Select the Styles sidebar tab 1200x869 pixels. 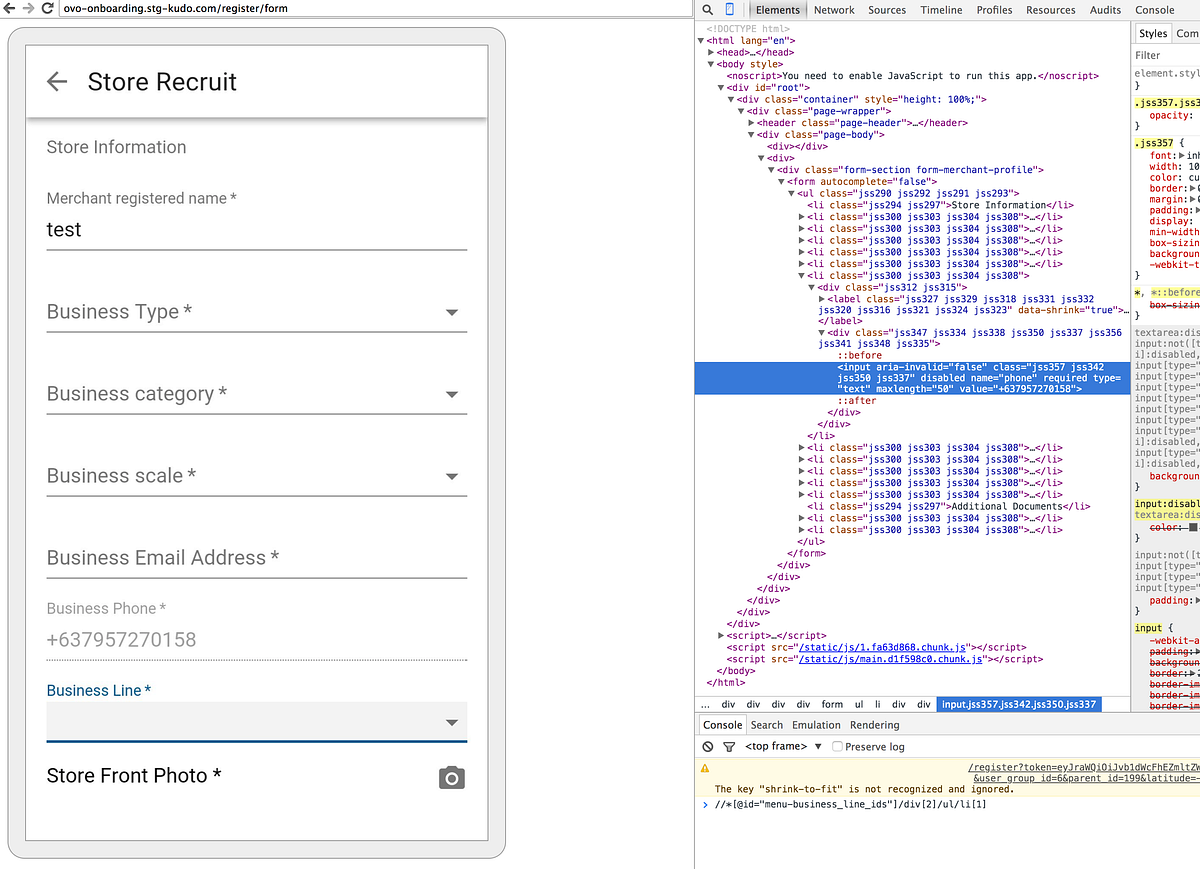click(x=1152, y=32)
